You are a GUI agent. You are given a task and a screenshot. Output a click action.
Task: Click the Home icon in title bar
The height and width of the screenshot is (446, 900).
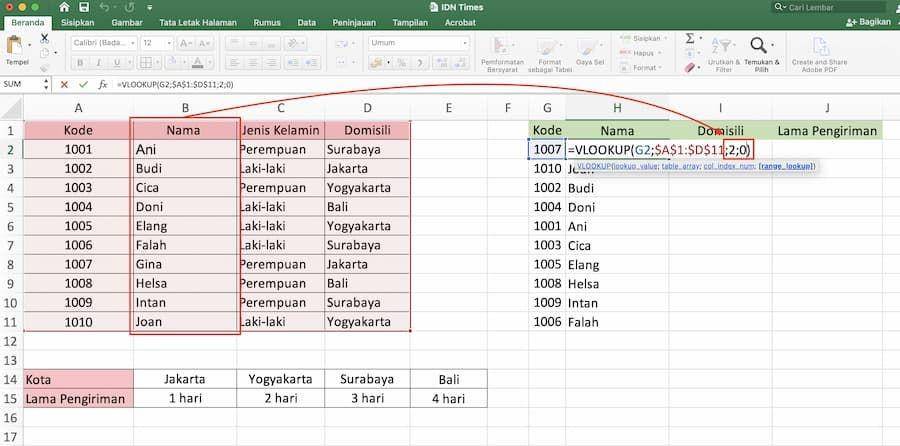tap(64, 7)
